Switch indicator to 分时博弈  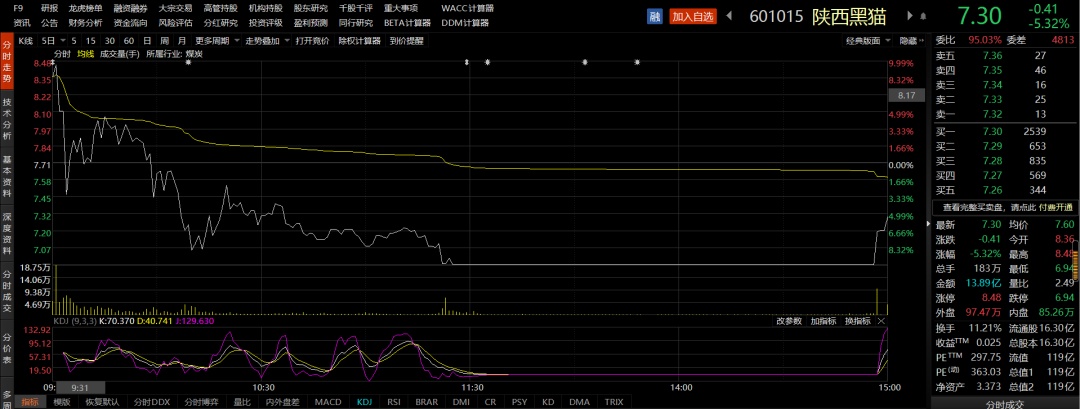(x=200, y=402)
